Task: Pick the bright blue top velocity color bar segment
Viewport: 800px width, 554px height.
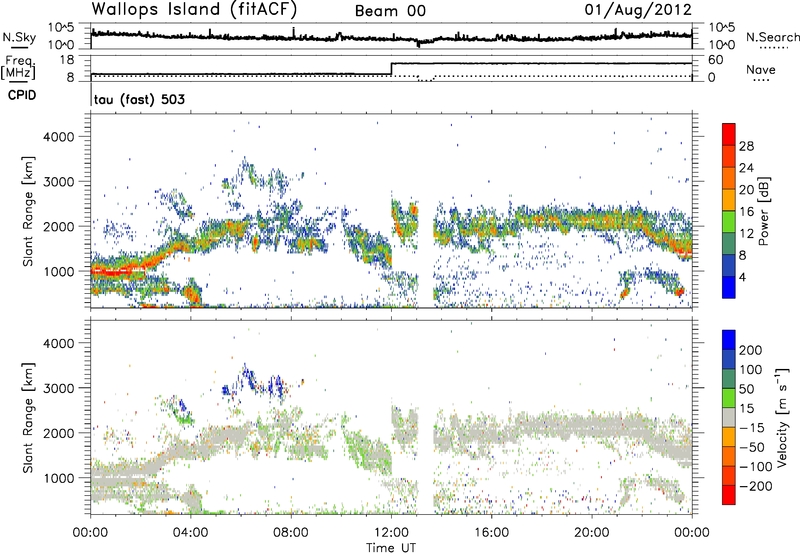Action: (729, 340)
